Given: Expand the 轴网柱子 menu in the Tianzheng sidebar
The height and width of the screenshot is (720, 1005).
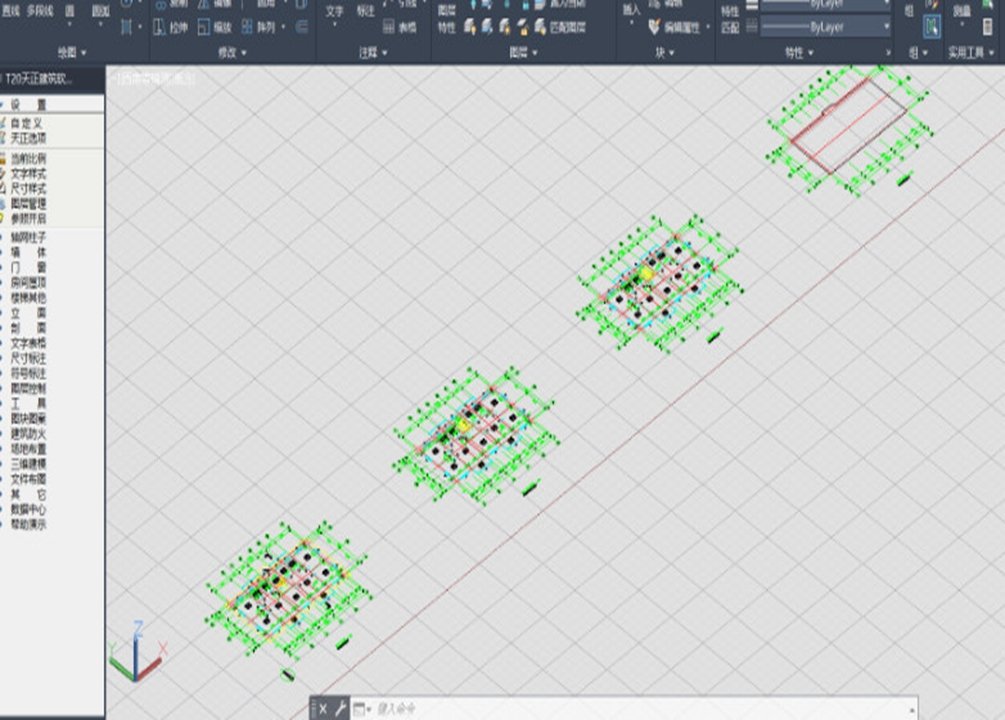Looking at the screenshot, I should tap(28, 237).
